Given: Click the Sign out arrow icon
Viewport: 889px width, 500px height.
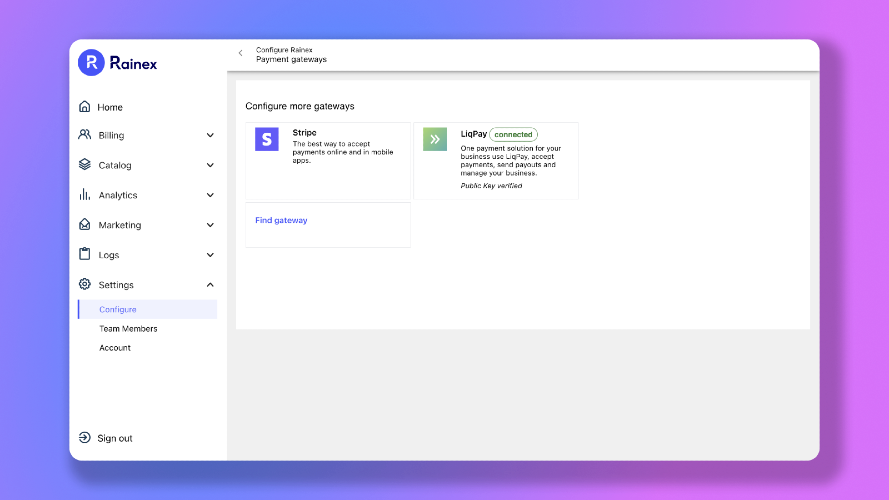Looking at the screenshot, I should 84,438.
